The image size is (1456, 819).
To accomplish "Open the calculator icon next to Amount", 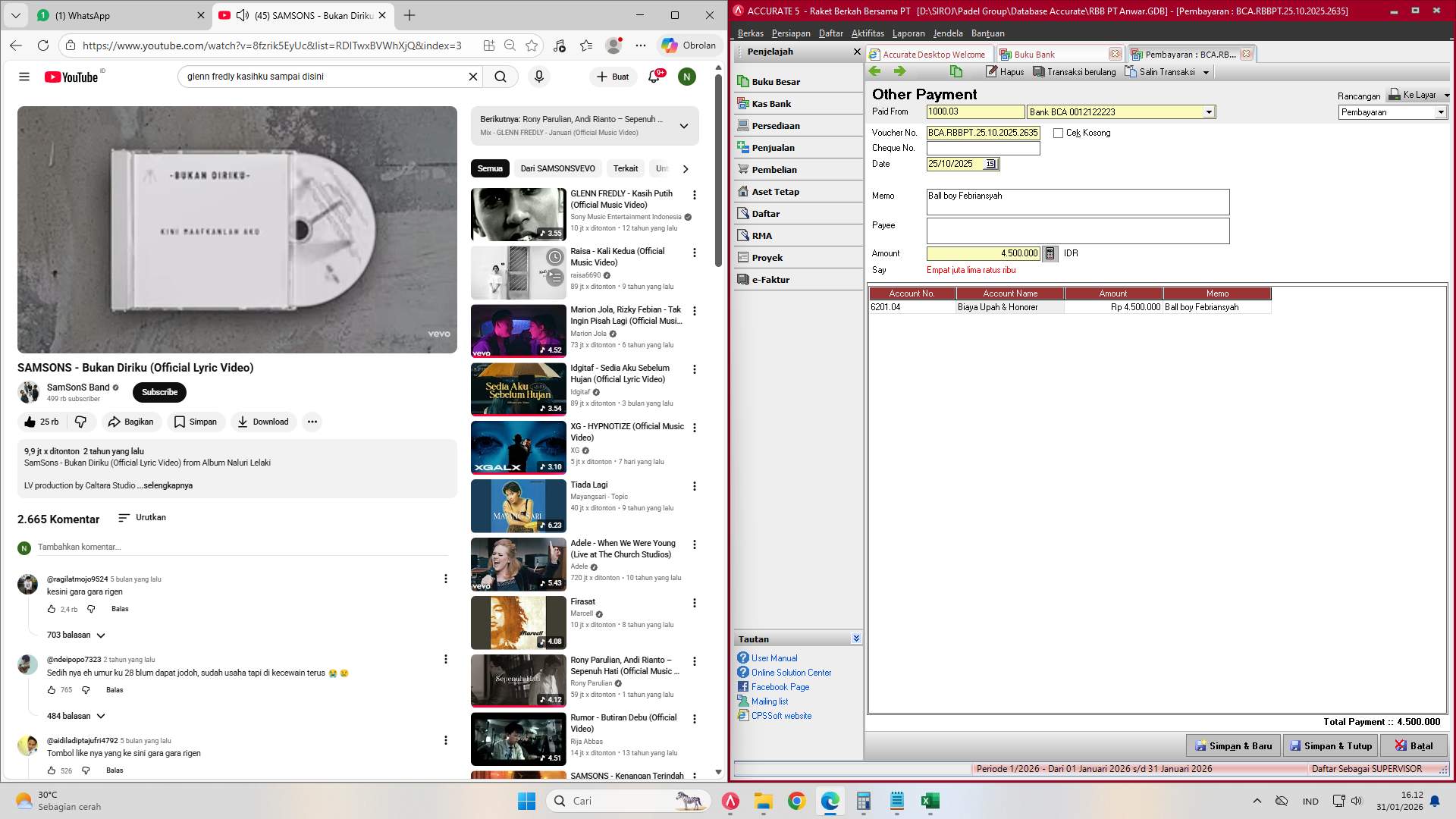I will pyautogui.click(x=1050, y=253).
